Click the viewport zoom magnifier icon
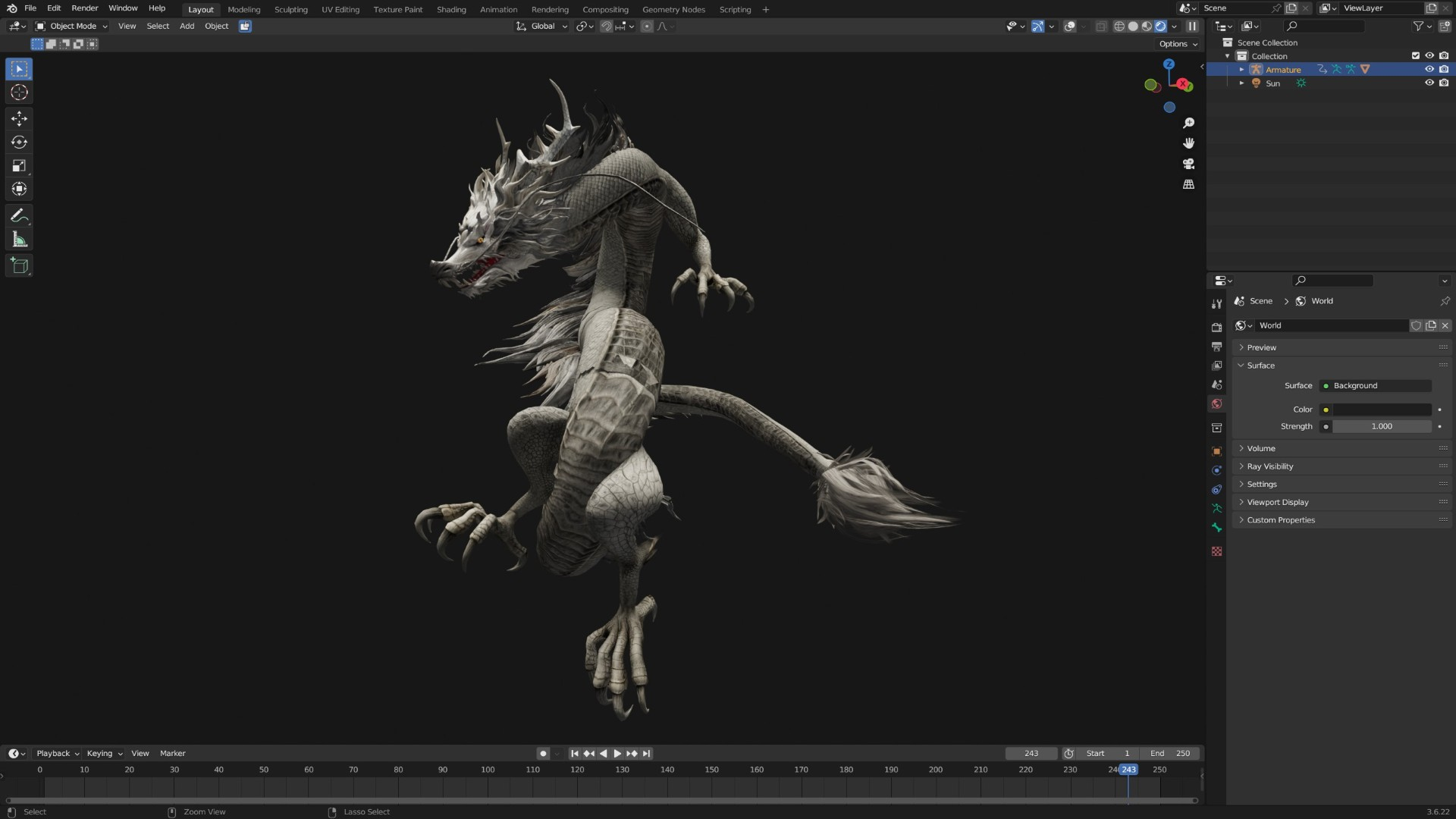1456x819 pixels. click(1188, 123)
